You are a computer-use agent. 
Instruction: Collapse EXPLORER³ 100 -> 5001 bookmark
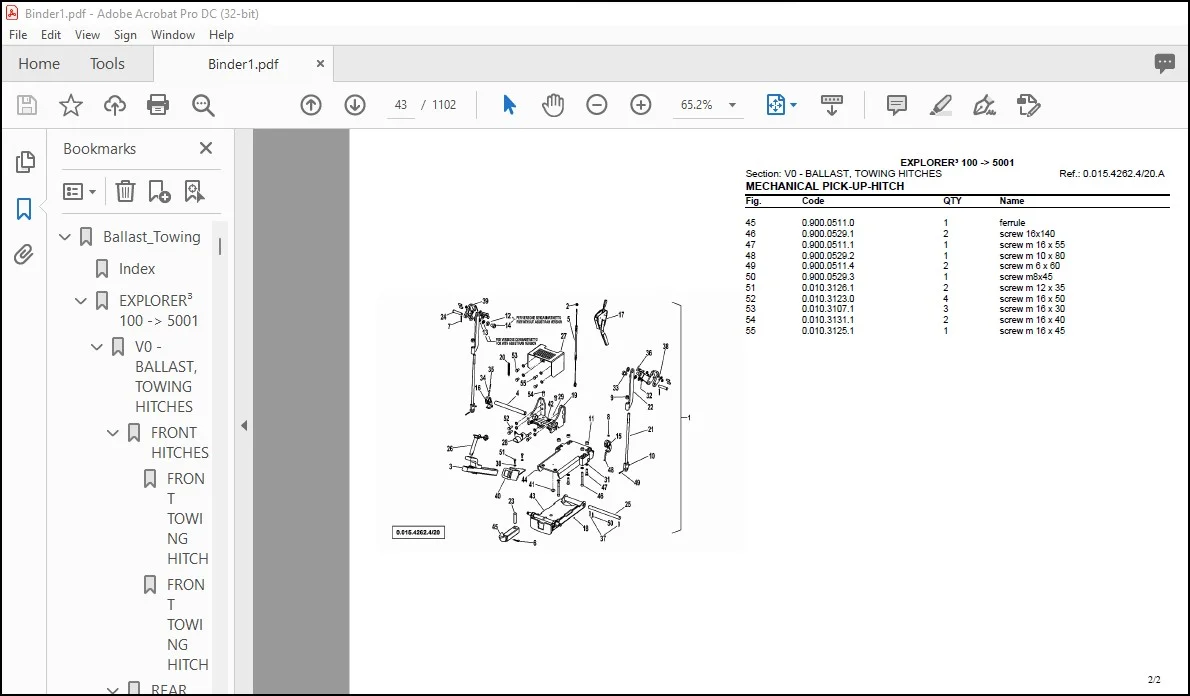(x=81, y=301)
